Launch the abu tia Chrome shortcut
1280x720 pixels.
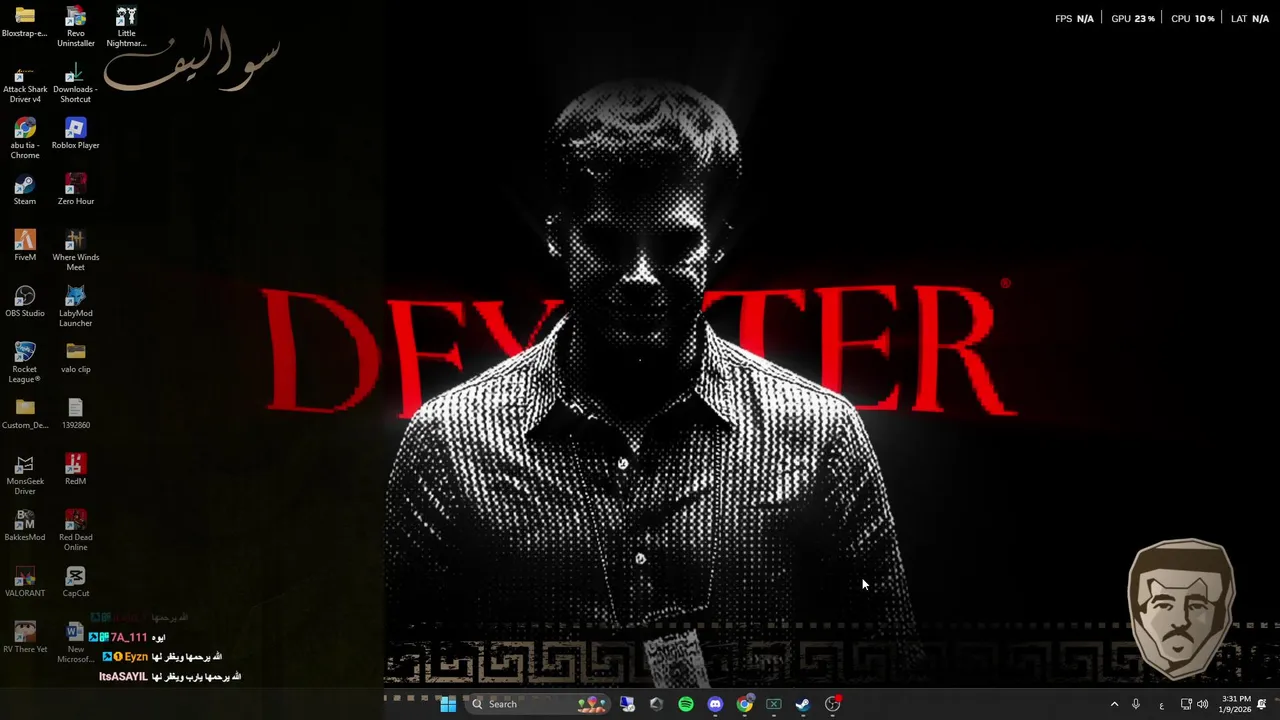[x=25, y=139]
